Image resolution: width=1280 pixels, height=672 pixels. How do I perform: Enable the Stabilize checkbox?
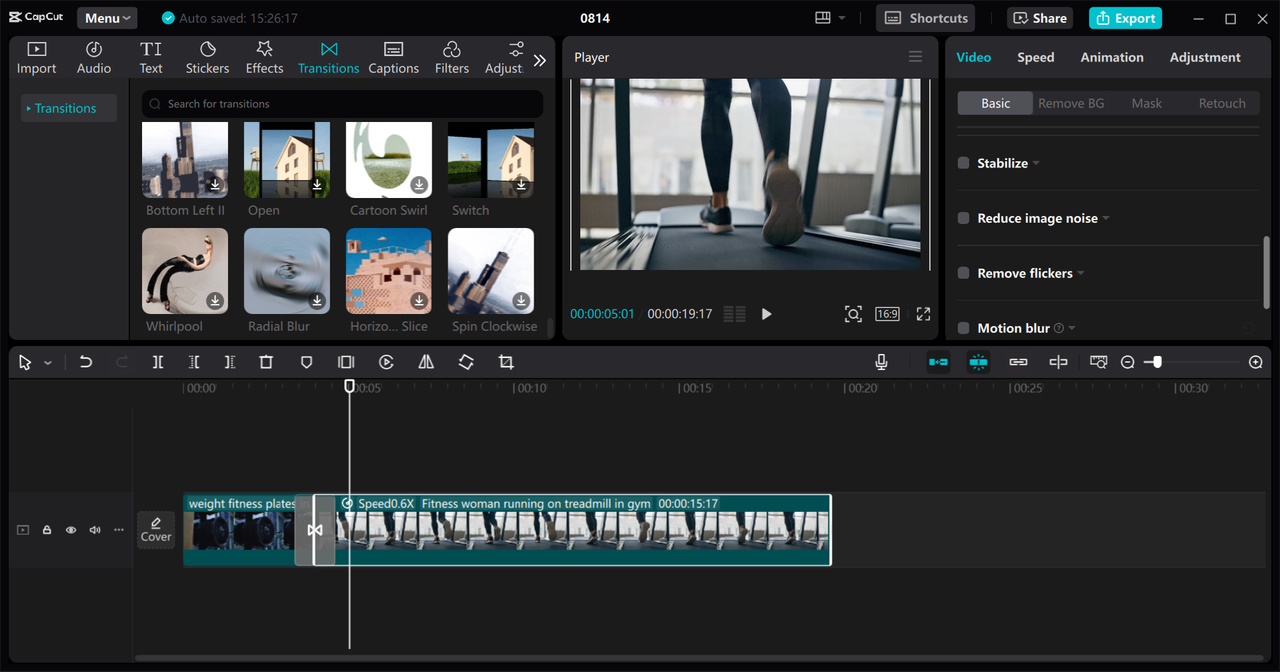pyautogui.click(x=964, y=163)
